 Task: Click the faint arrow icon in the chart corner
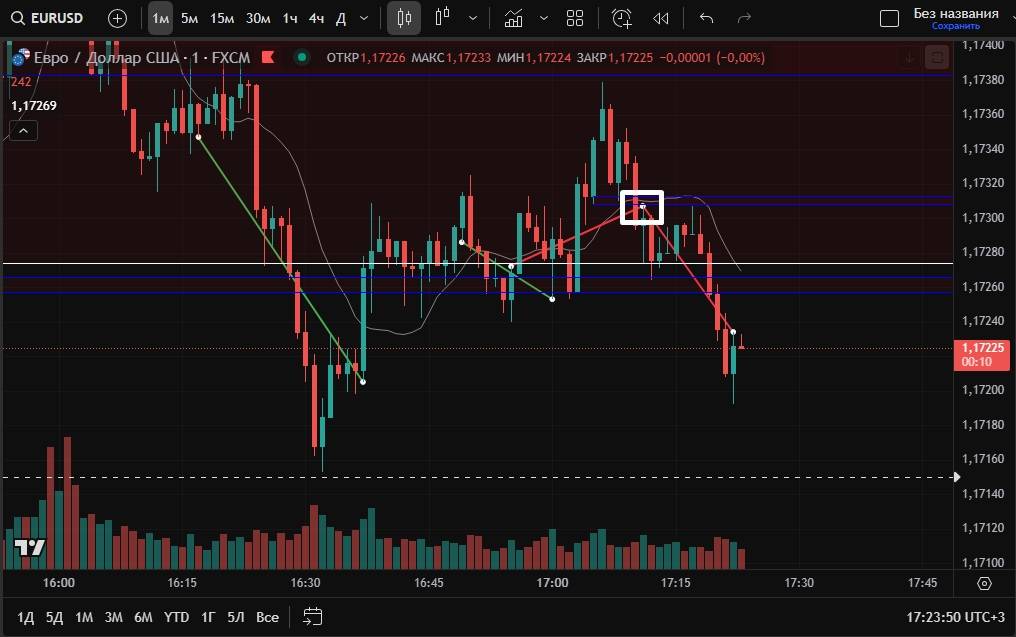pyautogui.click(x=910, y=58)
